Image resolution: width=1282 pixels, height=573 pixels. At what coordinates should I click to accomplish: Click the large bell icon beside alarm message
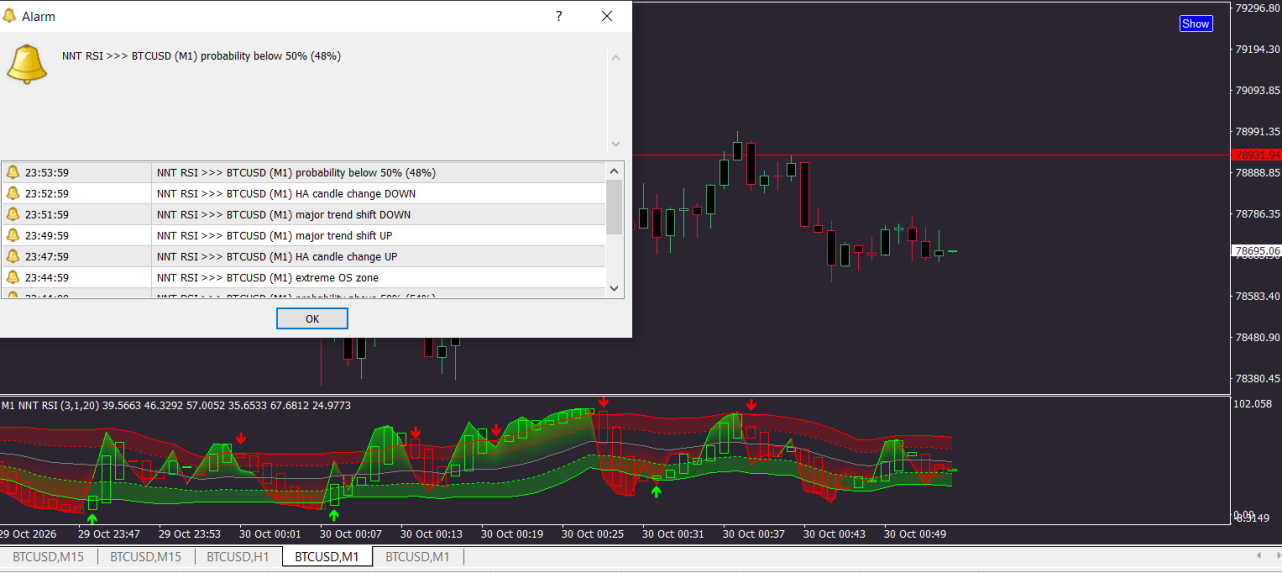[x=27, y=63]
